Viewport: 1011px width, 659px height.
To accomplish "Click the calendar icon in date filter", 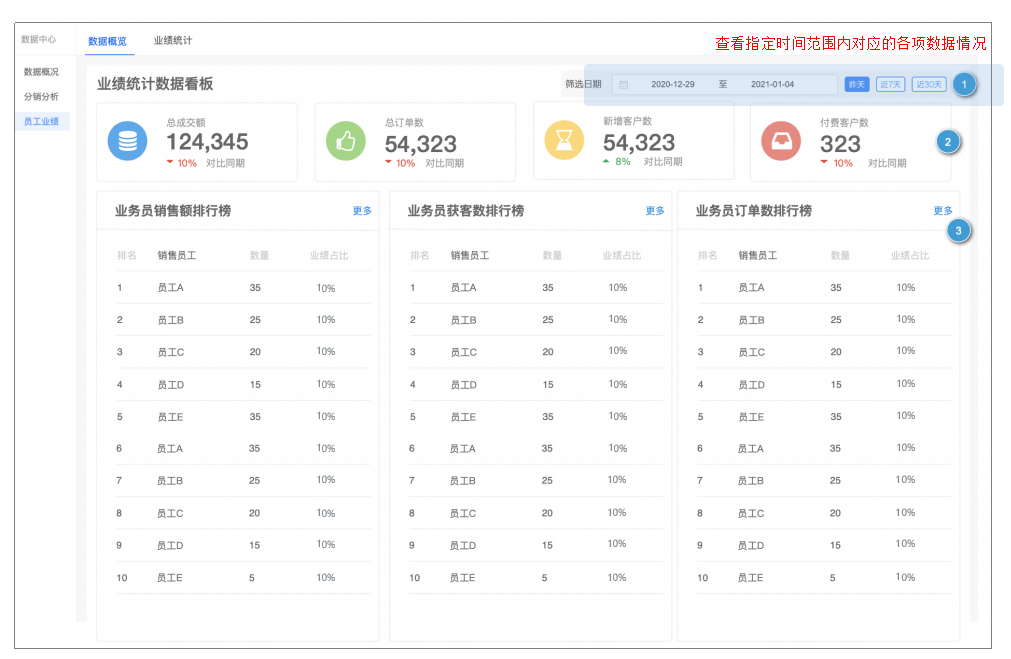I will pyautogui.click(x=623, y=85).
